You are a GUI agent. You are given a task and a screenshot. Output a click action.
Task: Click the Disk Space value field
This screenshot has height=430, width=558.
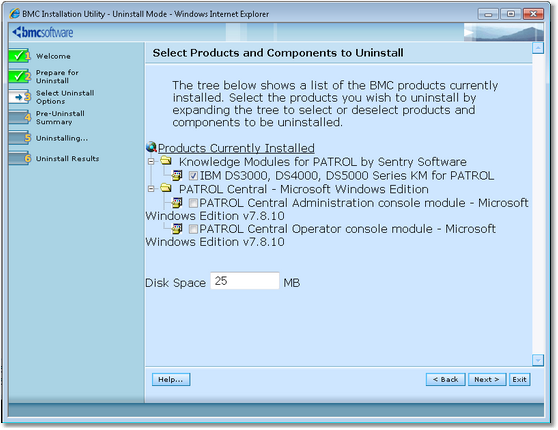(x=245, y=281)
